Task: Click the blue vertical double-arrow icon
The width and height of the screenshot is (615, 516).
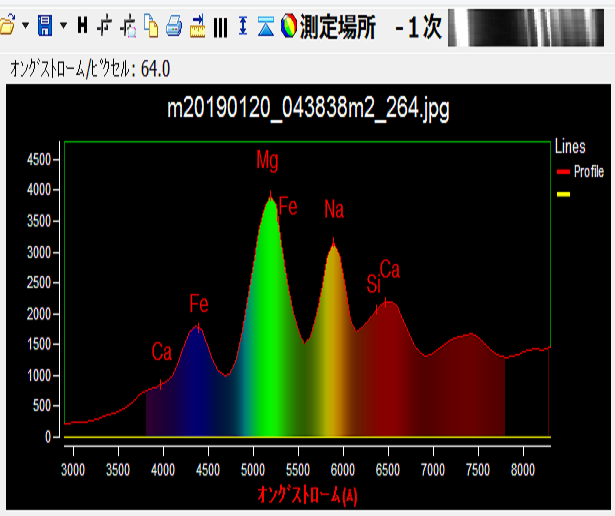Action: 243,27
